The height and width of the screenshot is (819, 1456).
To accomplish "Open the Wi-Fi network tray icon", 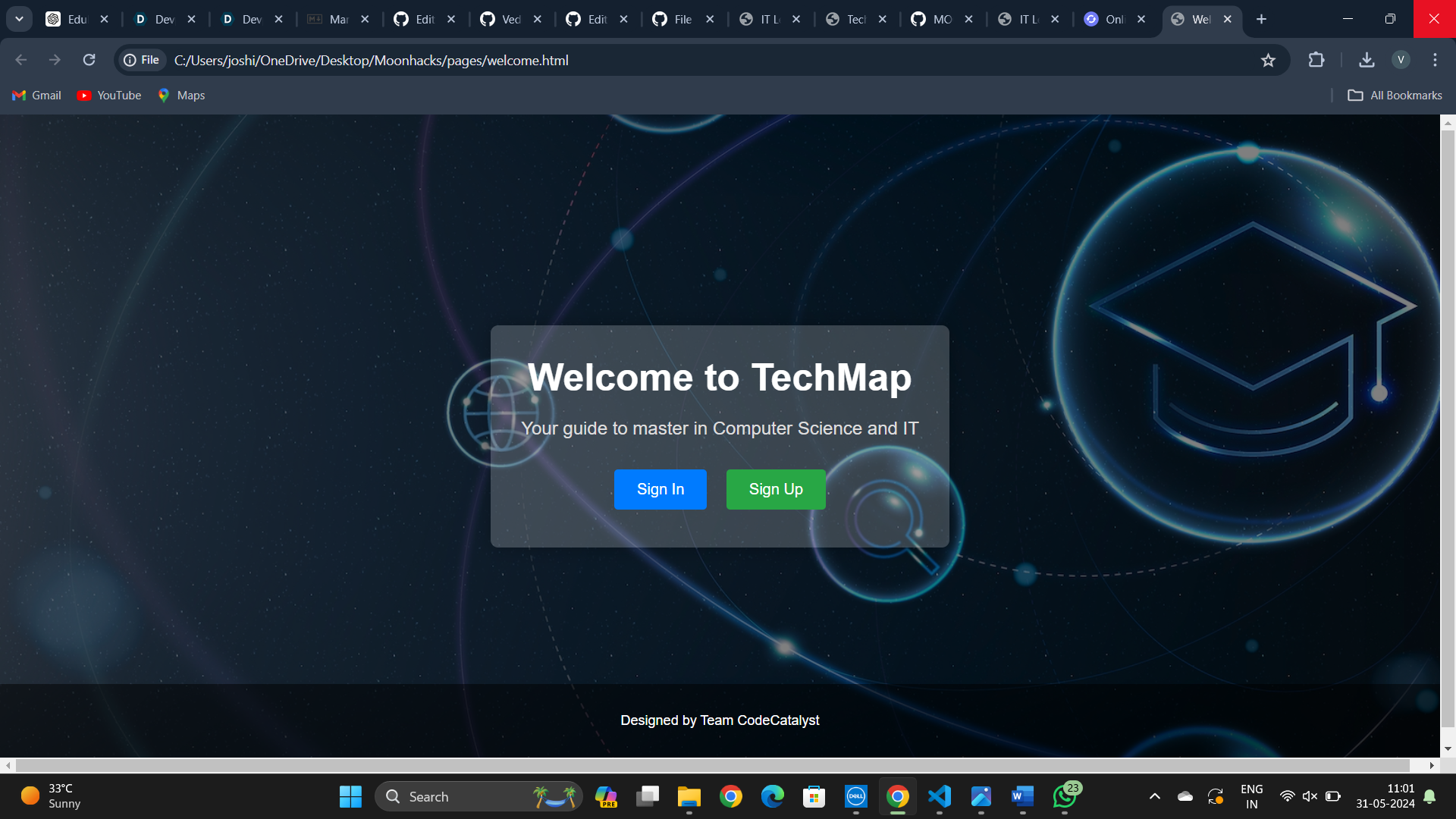I will [1287, 796].
